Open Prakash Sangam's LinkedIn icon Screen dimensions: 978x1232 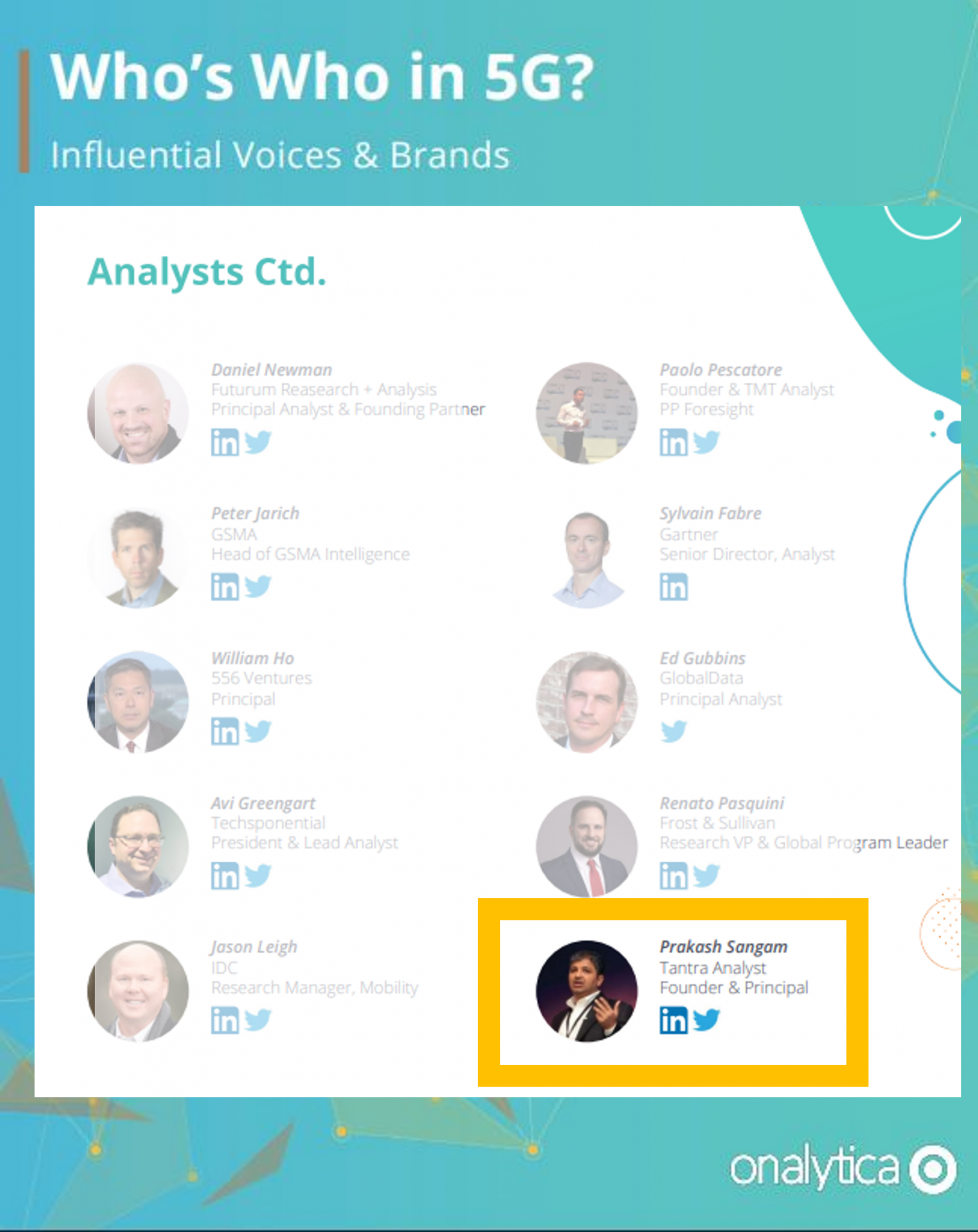click(673, 1020)
